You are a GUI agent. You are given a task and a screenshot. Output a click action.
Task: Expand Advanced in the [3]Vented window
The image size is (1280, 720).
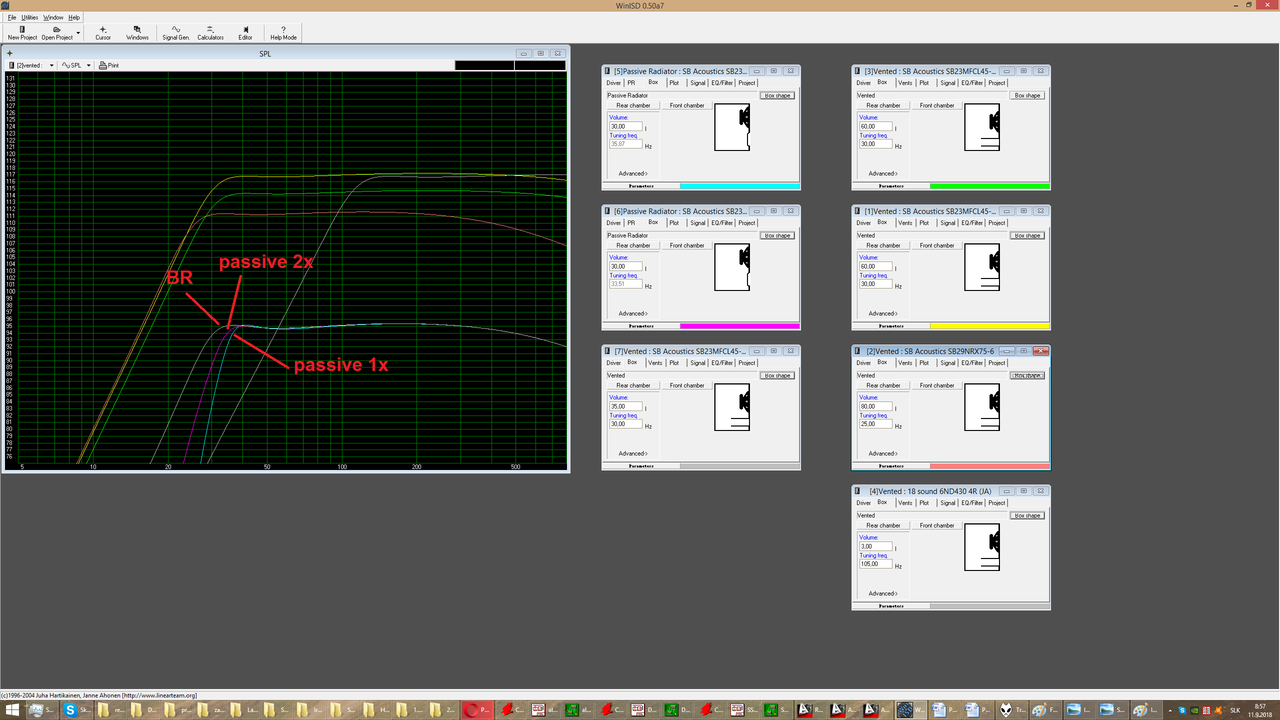point(882,173)
